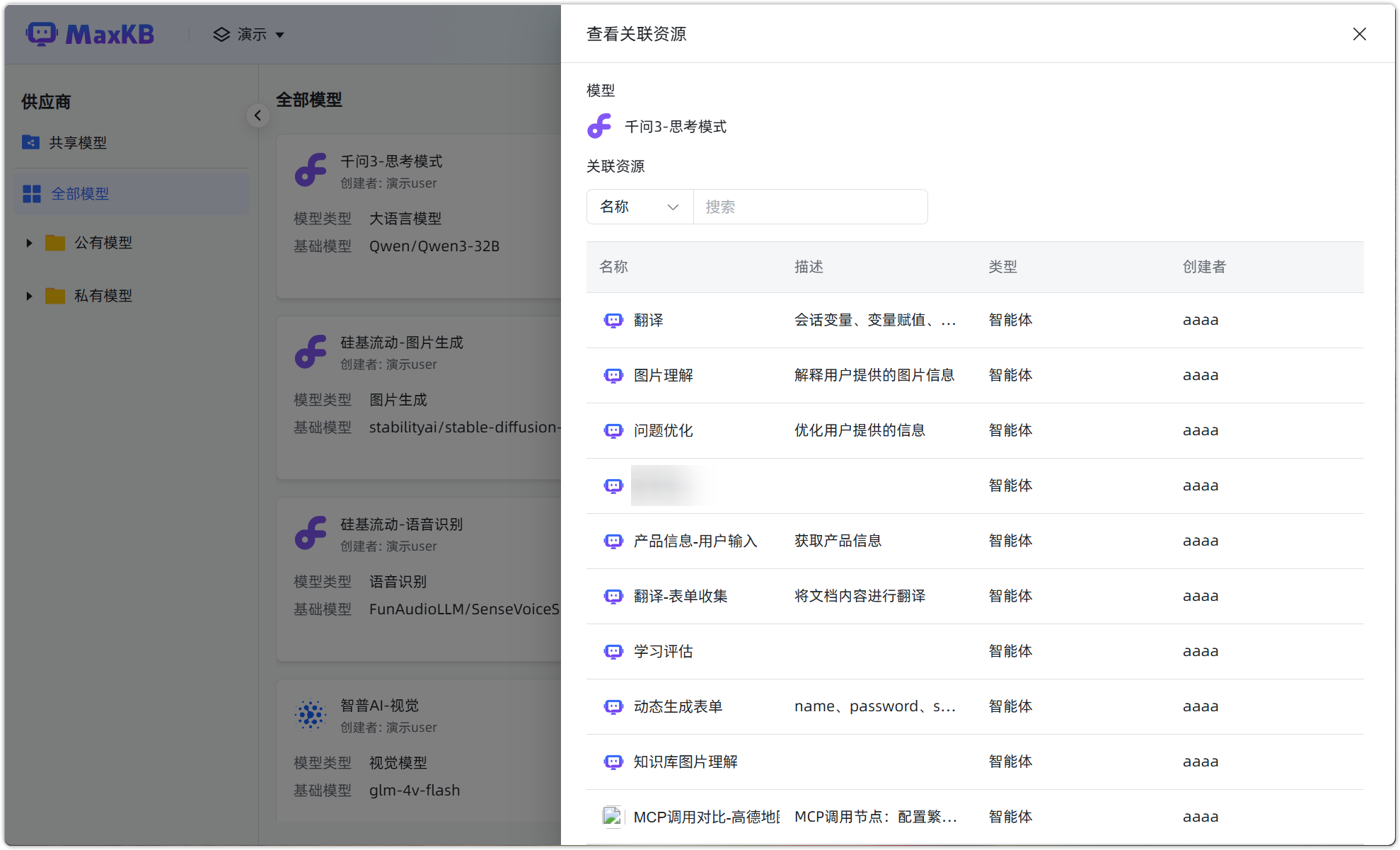This screenshot has width=1400, height=850.
Task: Close the 查看关联资源 dialog
Action: 1359,33
